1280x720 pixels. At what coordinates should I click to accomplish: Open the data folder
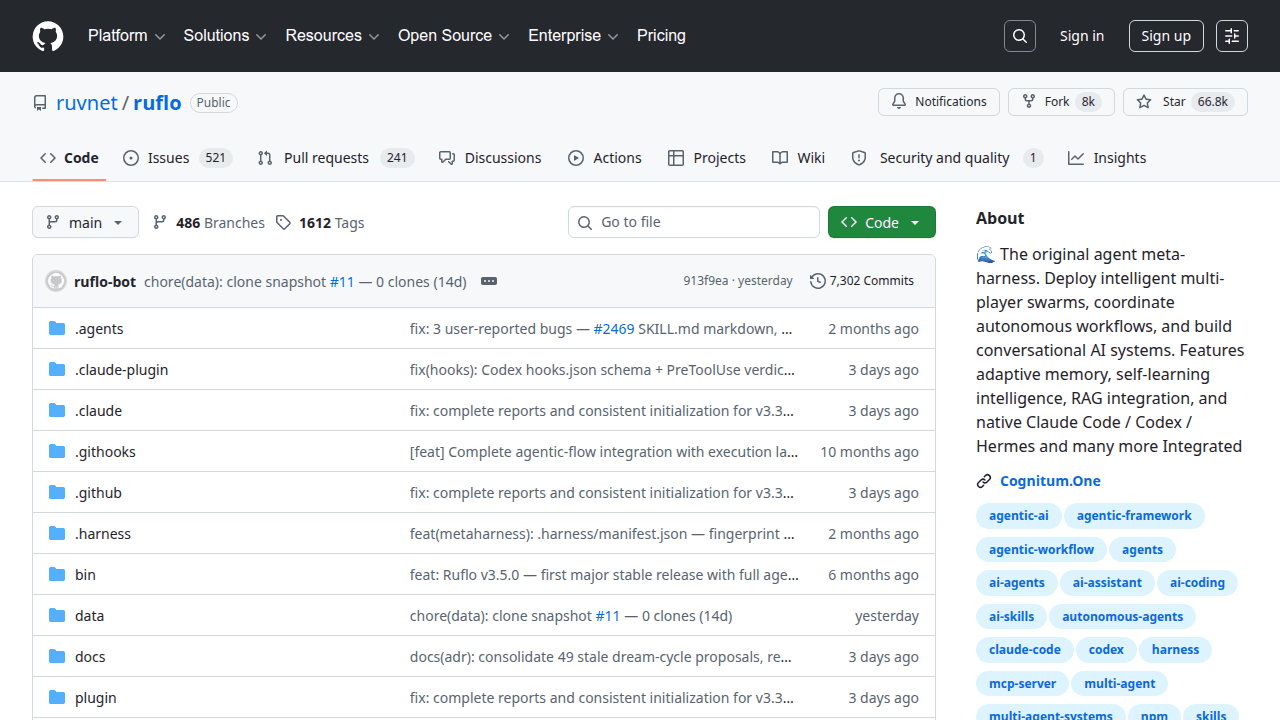pyautogui.click(x=89, y=615)
